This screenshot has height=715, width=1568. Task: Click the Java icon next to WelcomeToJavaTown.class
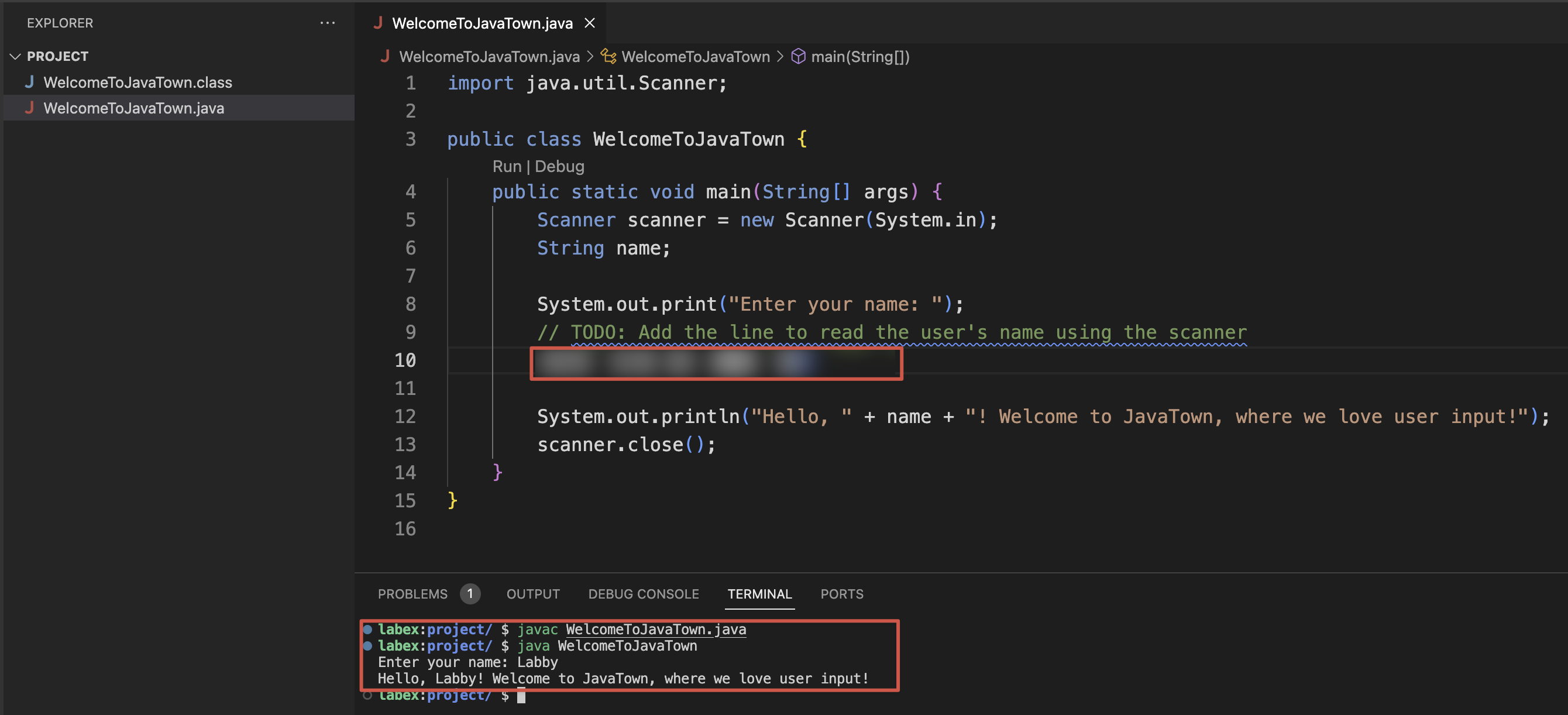(x=29, y=82)
